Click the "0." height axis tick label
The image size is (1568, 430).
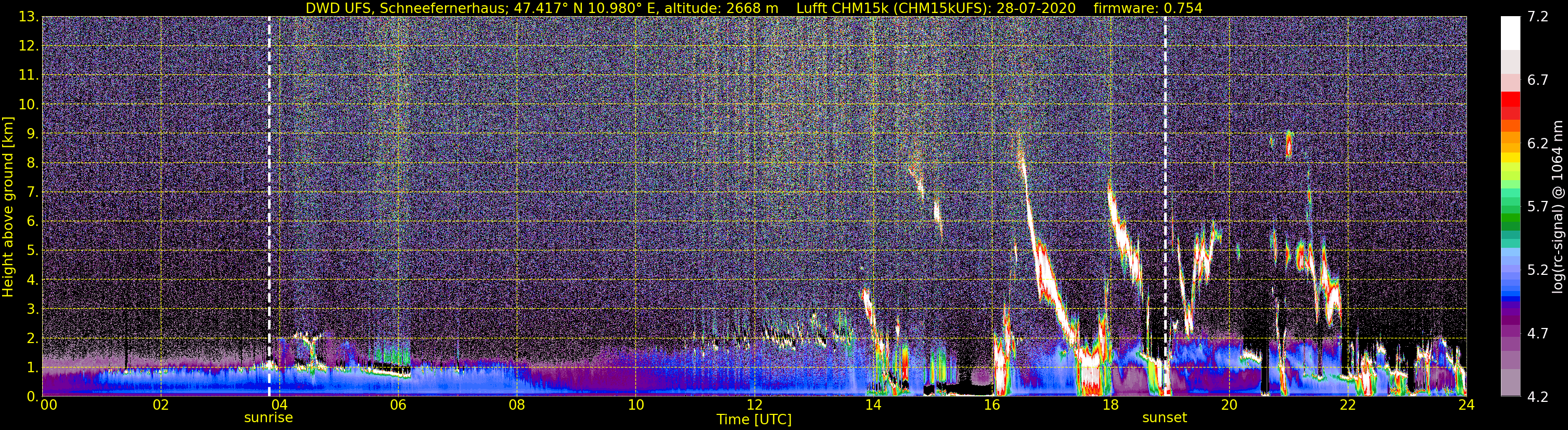coord(33,397)
